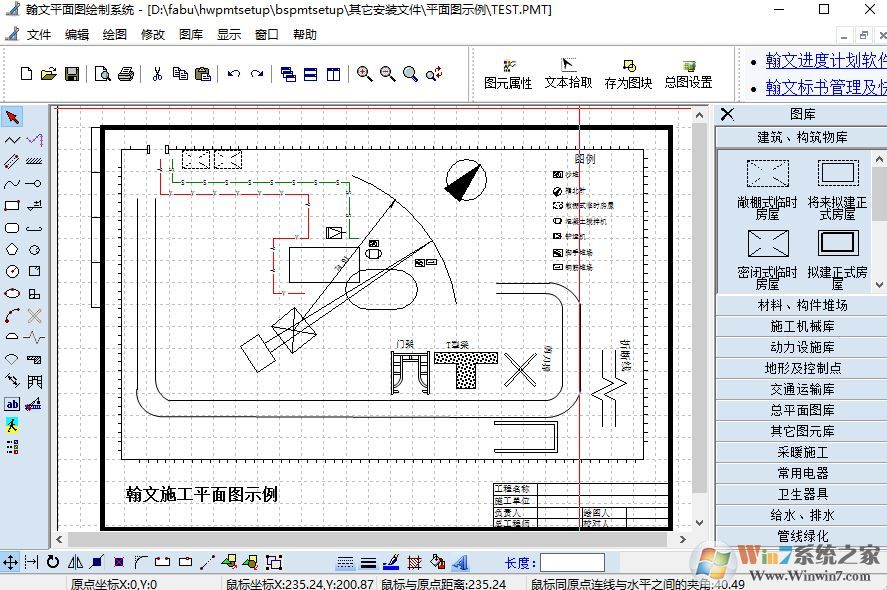
Task: Click the Zoom In magnifier icon
Action: (364, 74)
